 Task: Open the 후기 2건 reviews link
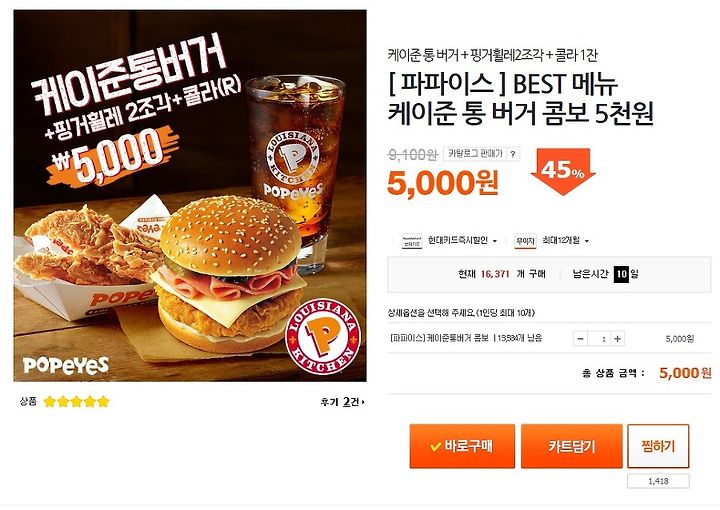(x=342, y=402)
